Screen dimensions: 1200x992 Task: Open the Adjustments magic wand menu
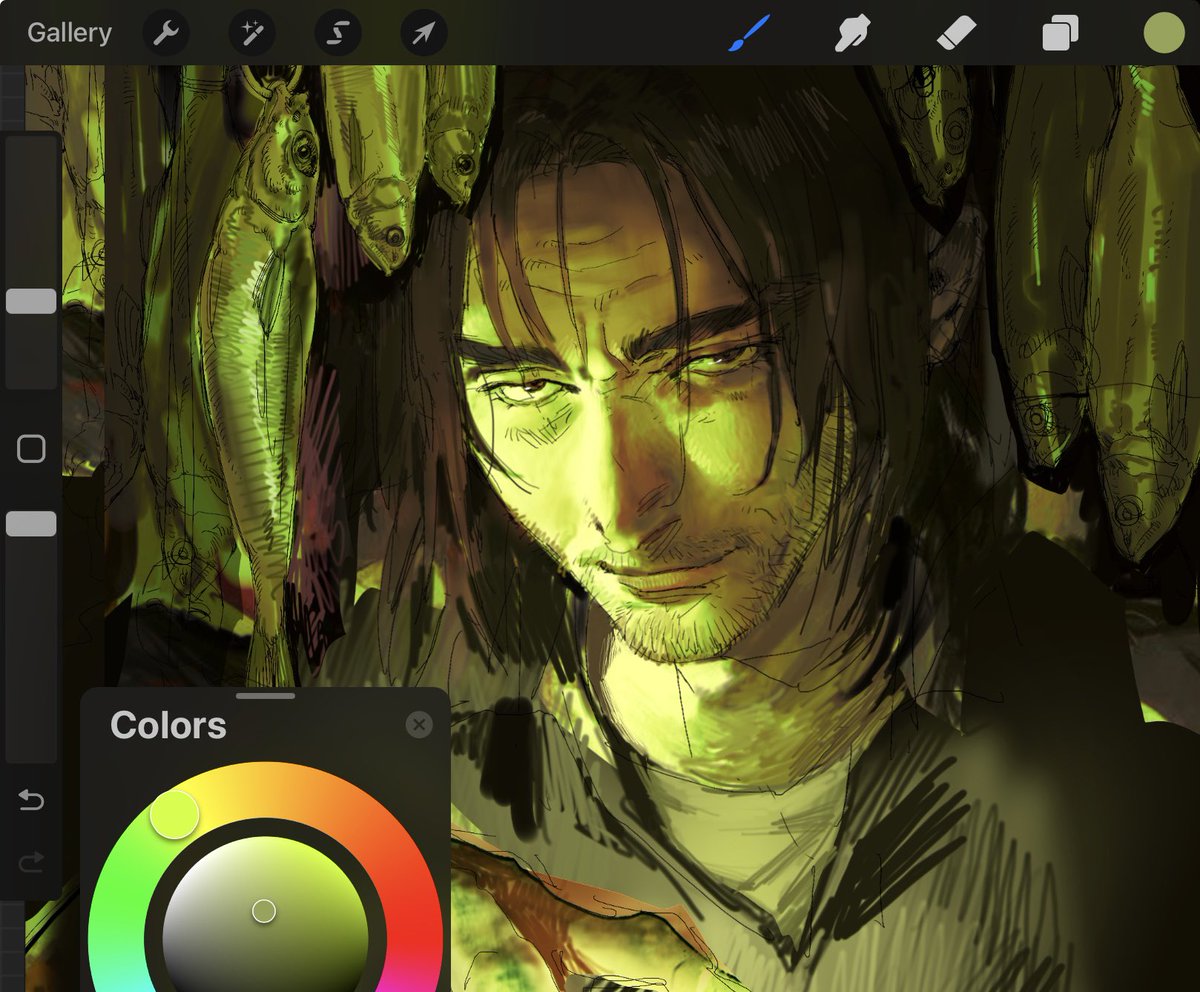pos(252,34)
